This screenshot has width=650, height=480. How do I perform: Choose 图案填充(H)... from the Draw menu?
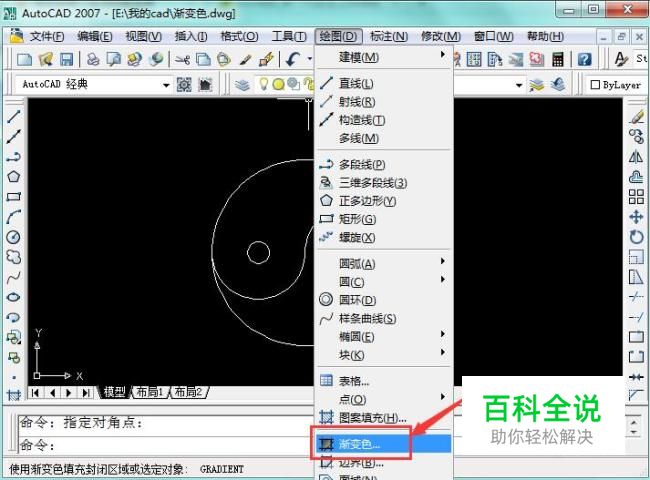383,417
